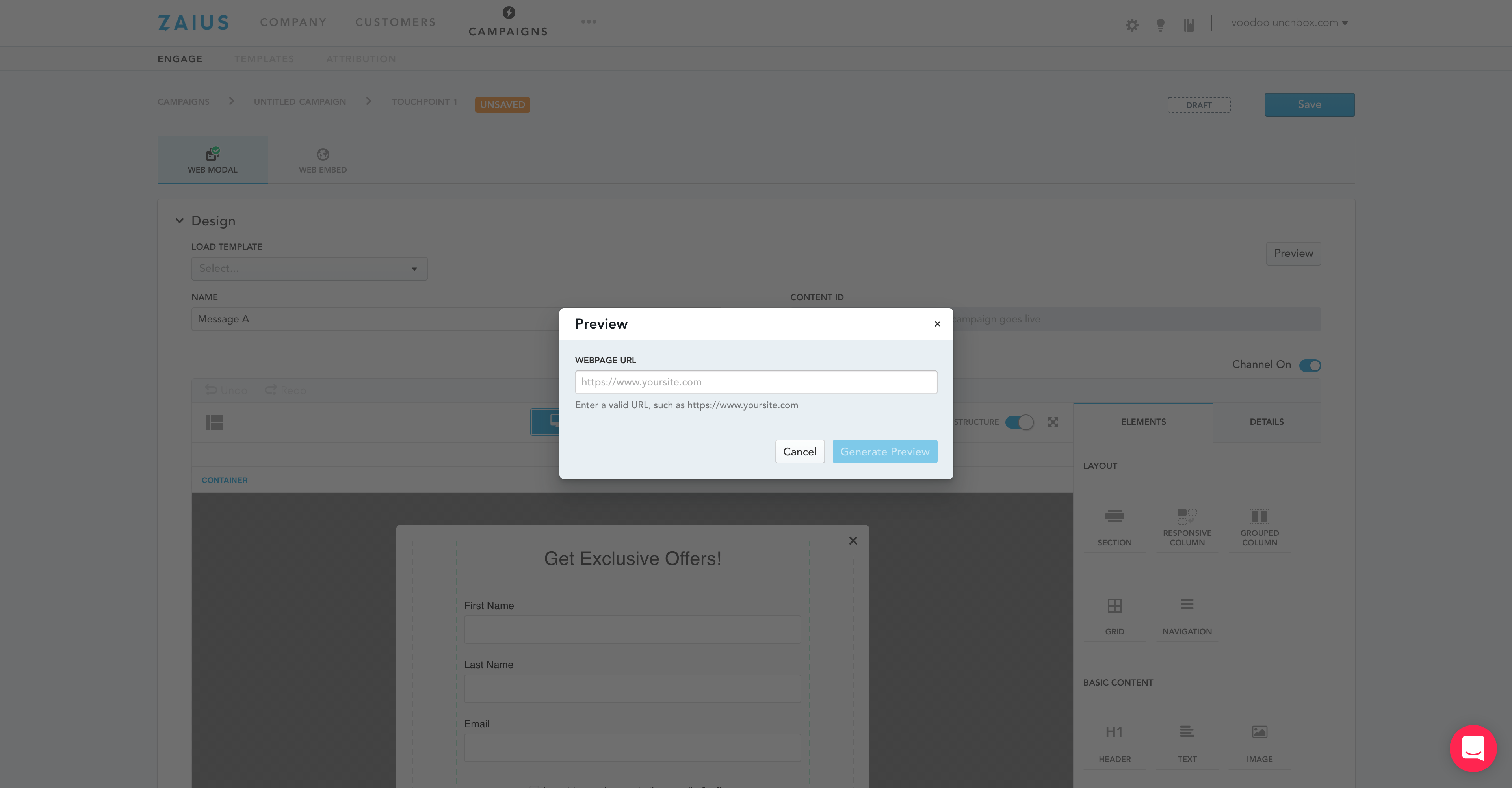The width and height of the screenshot is (1512, 788).
Task: Click the Web Modal channel icon
Action: tap(212, 154)
